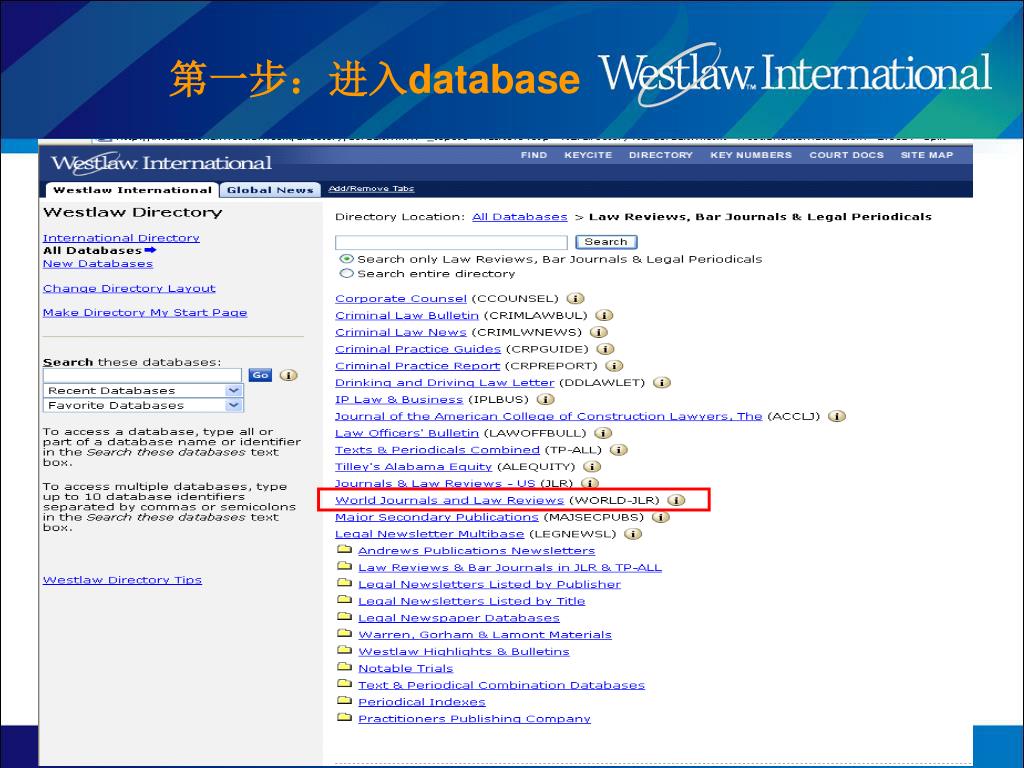Viewport: 1024px width, 768px height.
Task: Open info icon for Tilley's Alabama Equity
Action: (x=592, y=467)
